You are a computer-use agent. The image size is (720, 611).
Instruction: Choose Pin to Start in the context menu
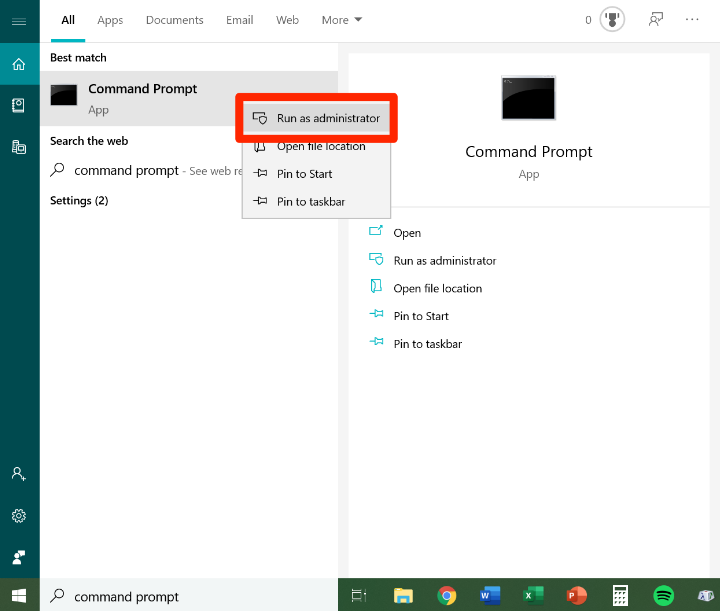click(x=316, y=174)
